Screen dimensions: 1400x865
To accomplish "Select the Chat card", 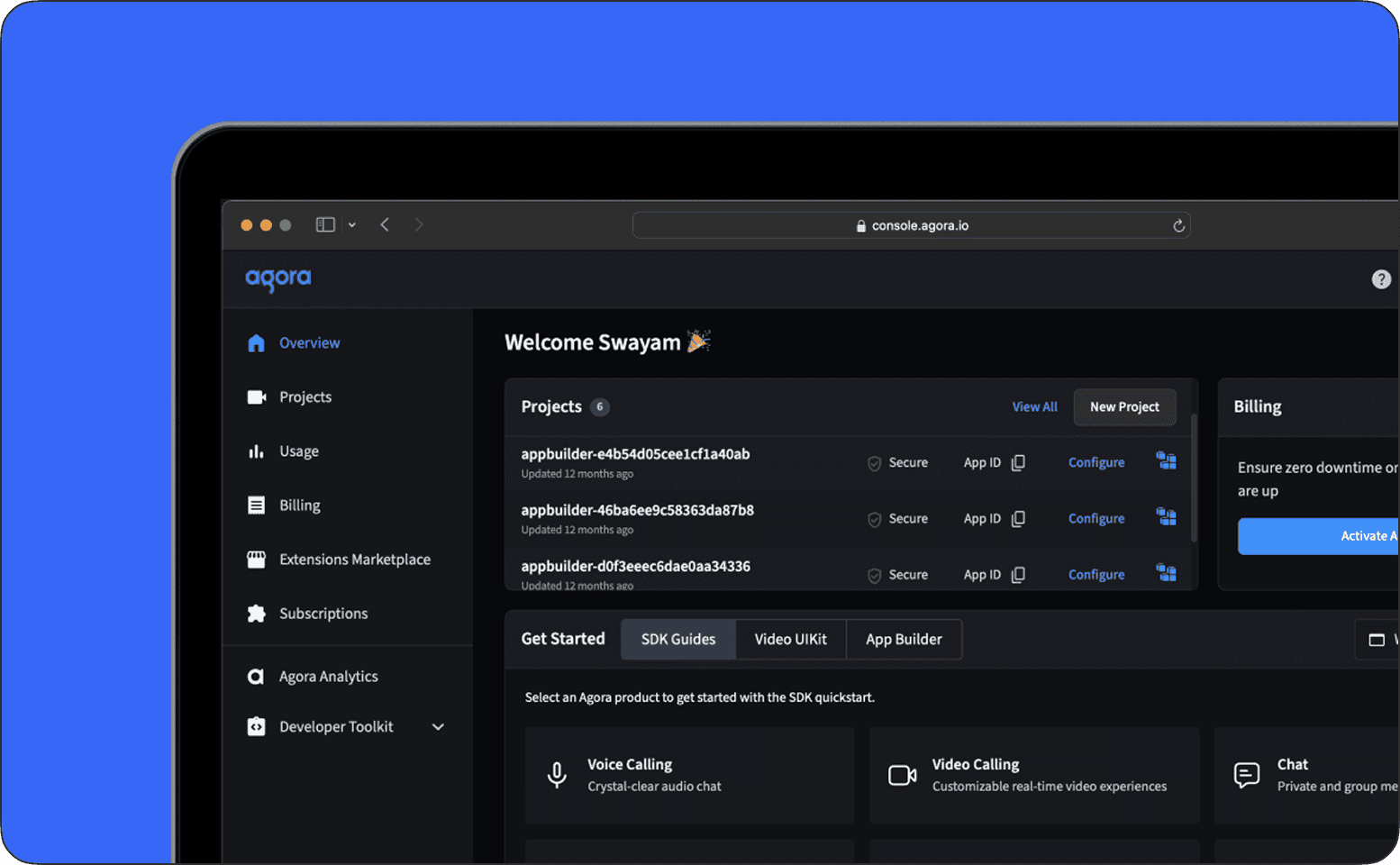I will pyautogui.click(x=1307, y=775).
